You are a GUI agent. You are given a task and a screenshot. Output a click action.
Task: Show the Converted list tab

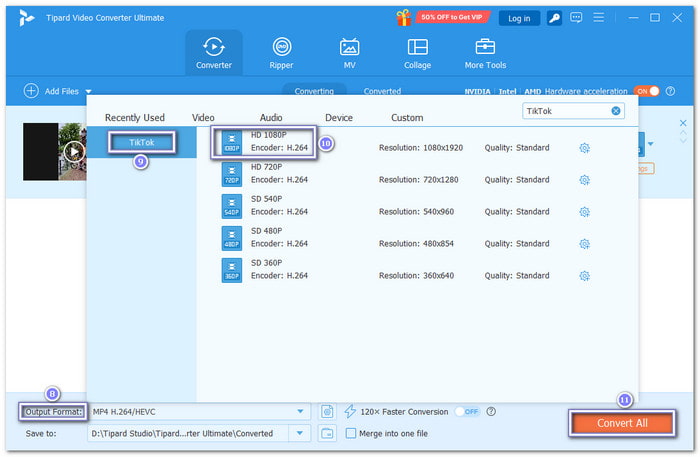(382, 91)
